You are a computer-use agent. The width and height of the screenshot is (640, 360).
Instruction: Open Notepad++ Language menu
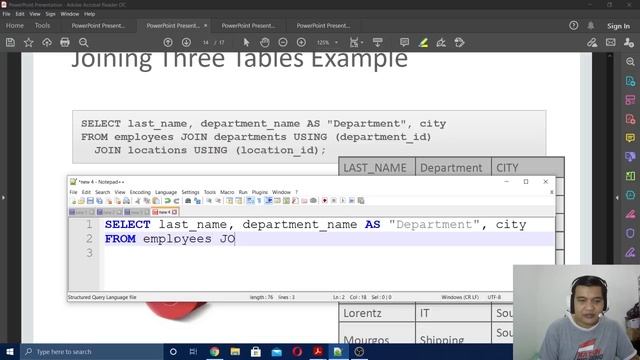point(166,192)
